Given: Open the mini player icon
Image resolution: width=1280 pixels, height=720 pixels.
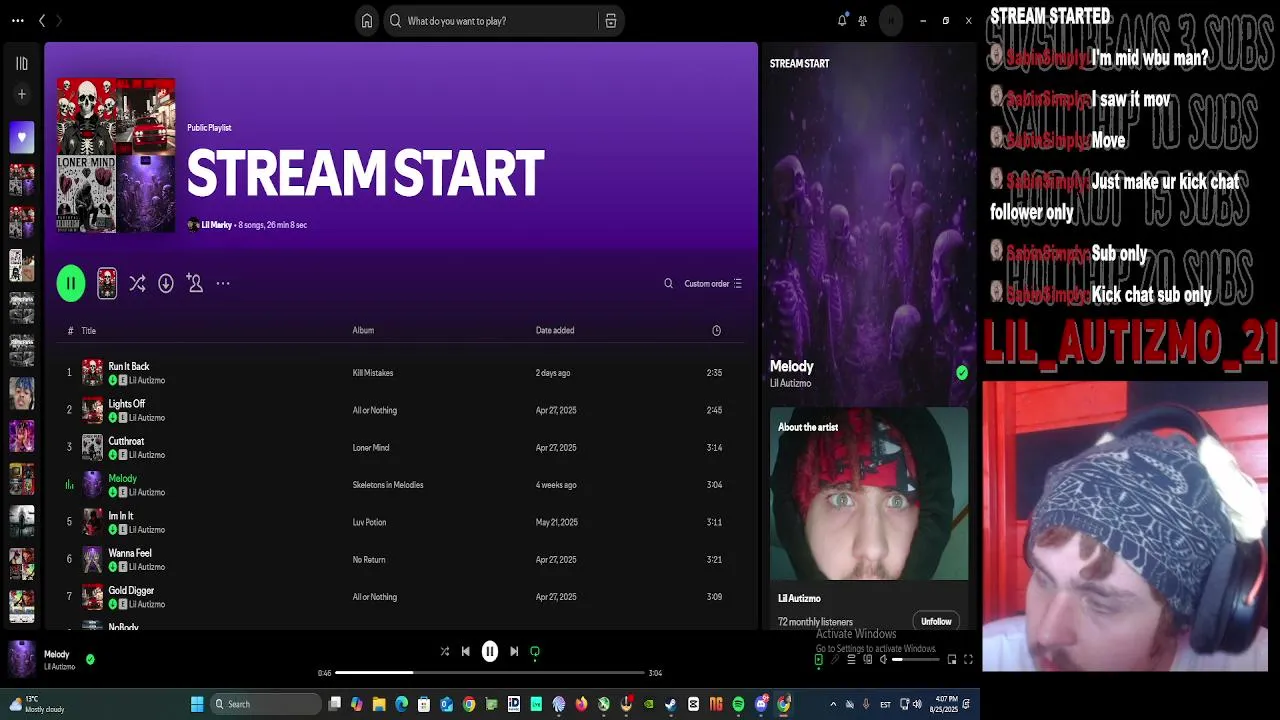Looking at the screenshot, I should point(952,660).
